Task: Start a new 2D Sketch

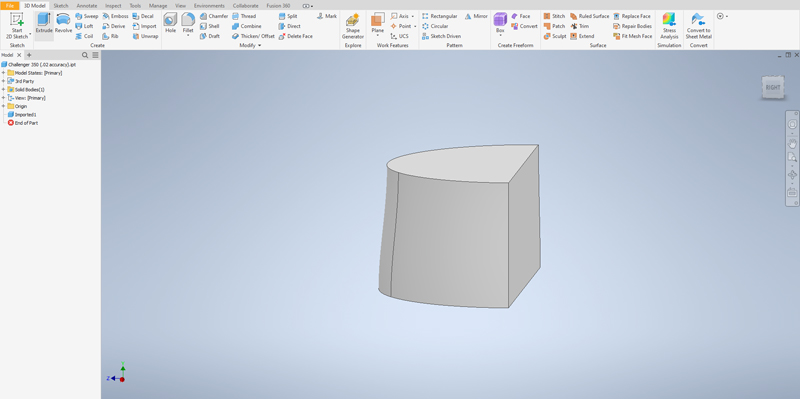Action: (17, 26)
